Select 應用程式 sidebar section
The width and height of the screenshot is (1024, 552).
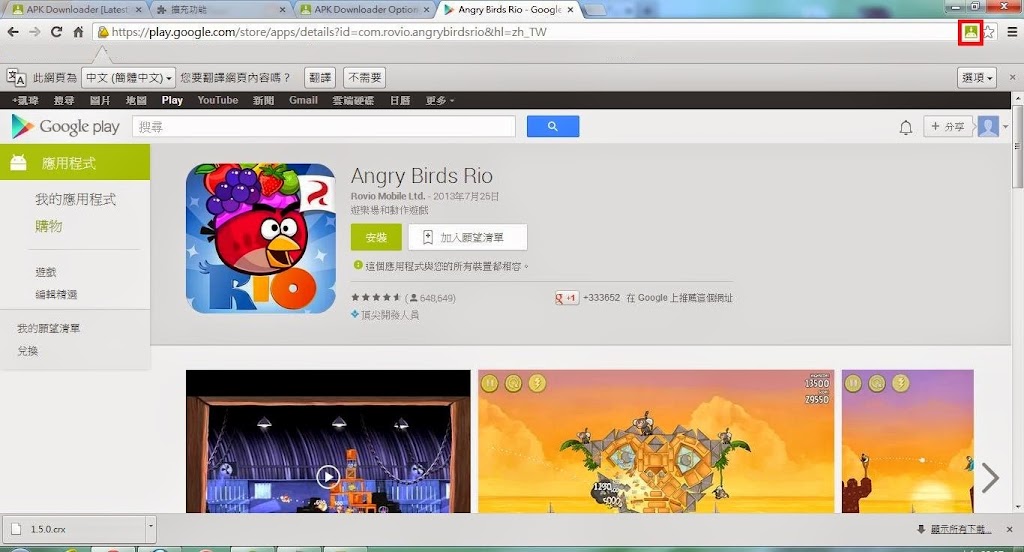click(75, 163)
